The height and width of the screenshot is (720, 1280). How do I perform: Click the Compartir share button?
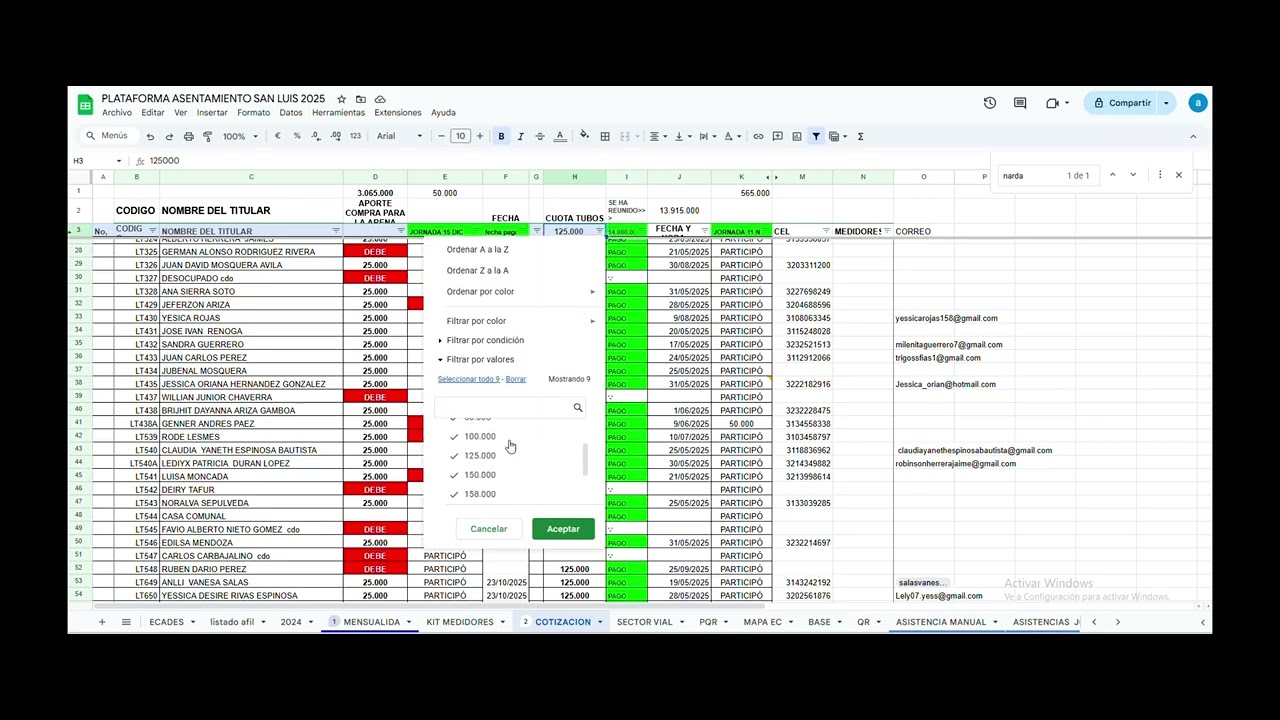coord(1122,103)
